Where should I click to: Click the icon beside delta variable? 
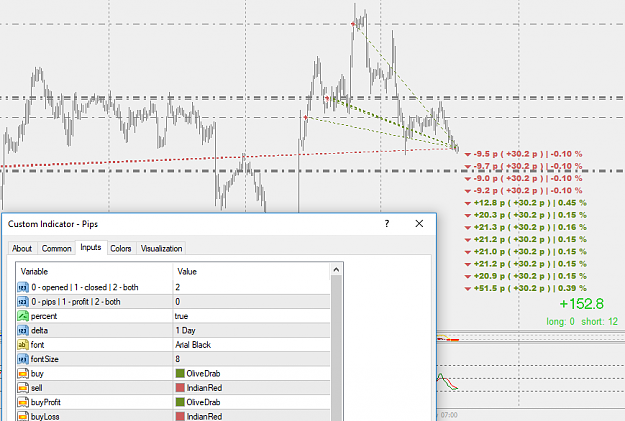pos(23,331)
